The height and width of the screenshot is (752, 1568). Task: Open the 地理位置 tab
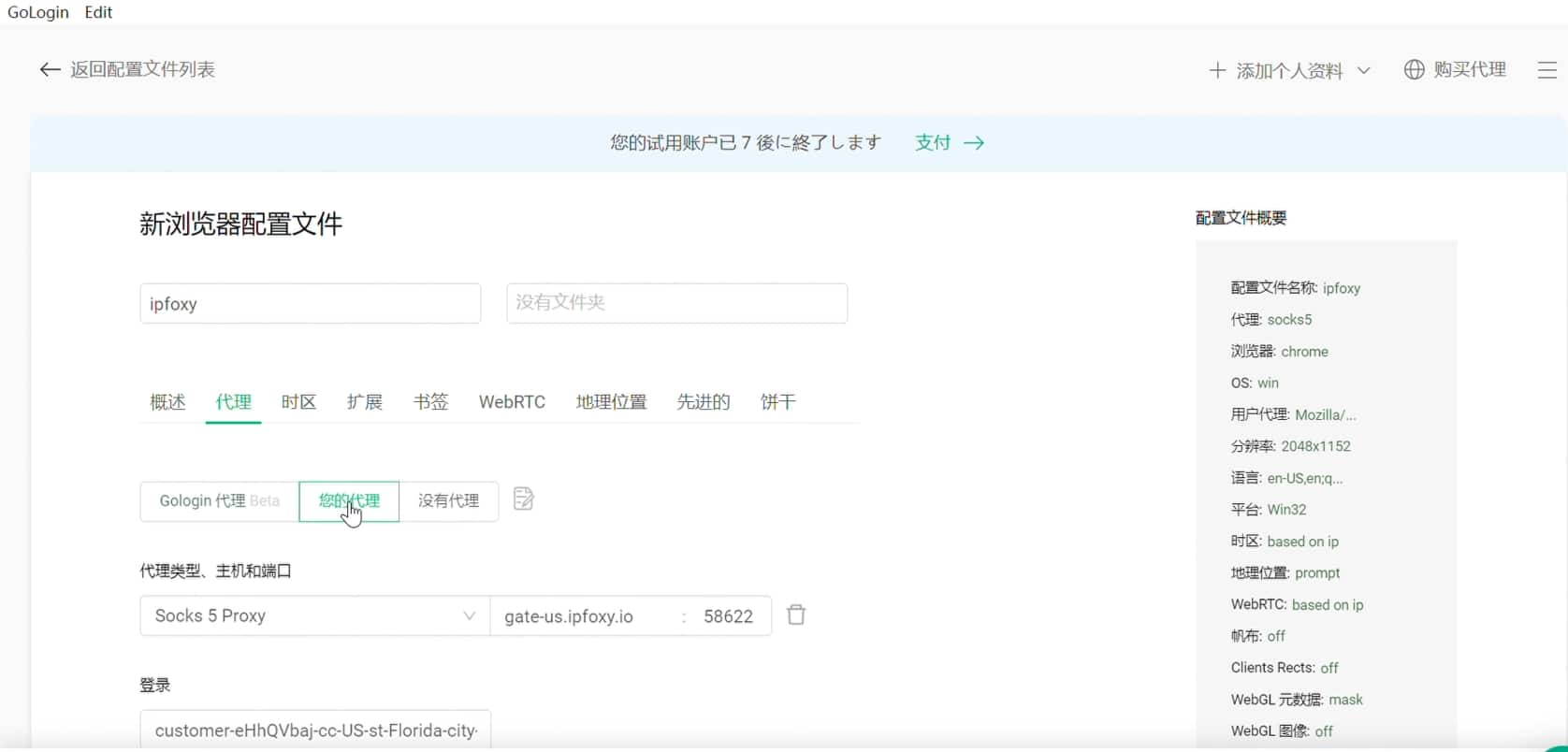[612, 402]
